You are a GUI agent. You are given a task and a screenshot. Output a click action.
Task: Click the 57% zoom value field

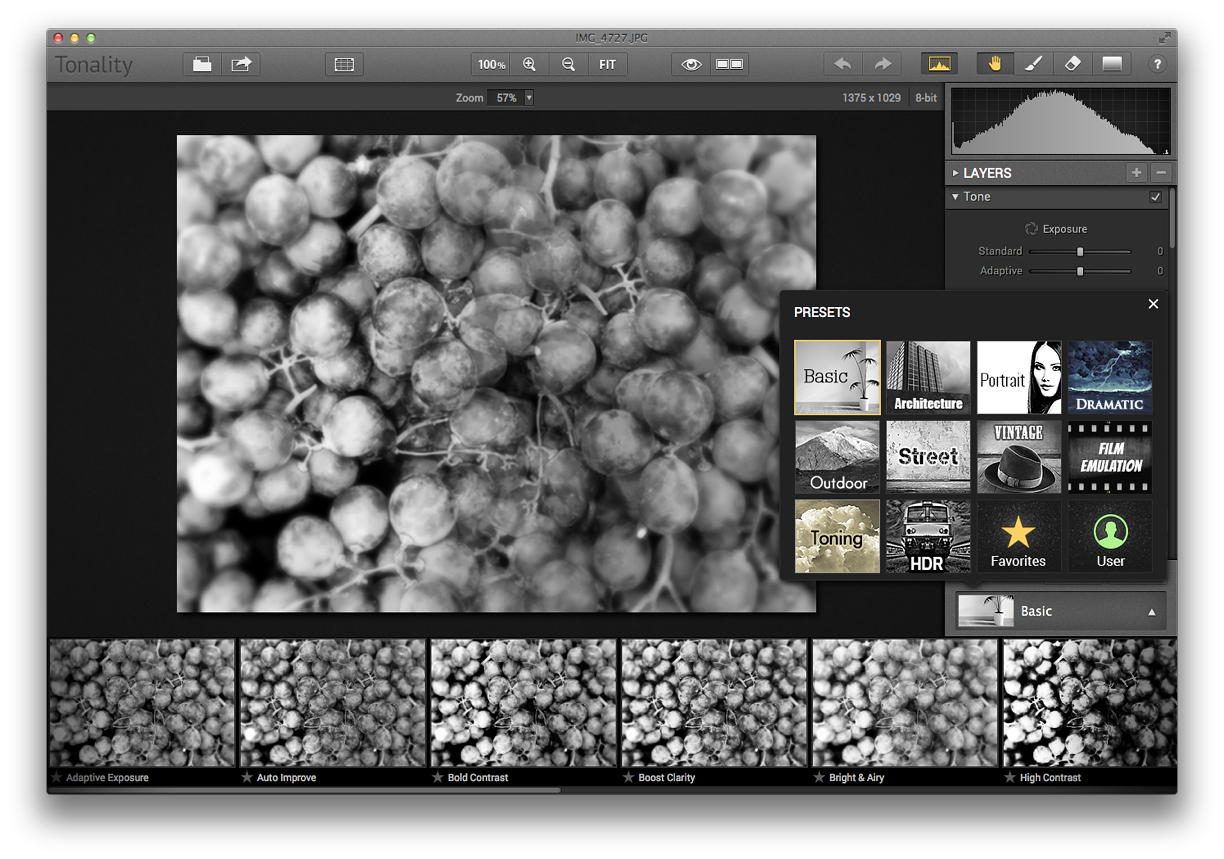coord(506,98)
